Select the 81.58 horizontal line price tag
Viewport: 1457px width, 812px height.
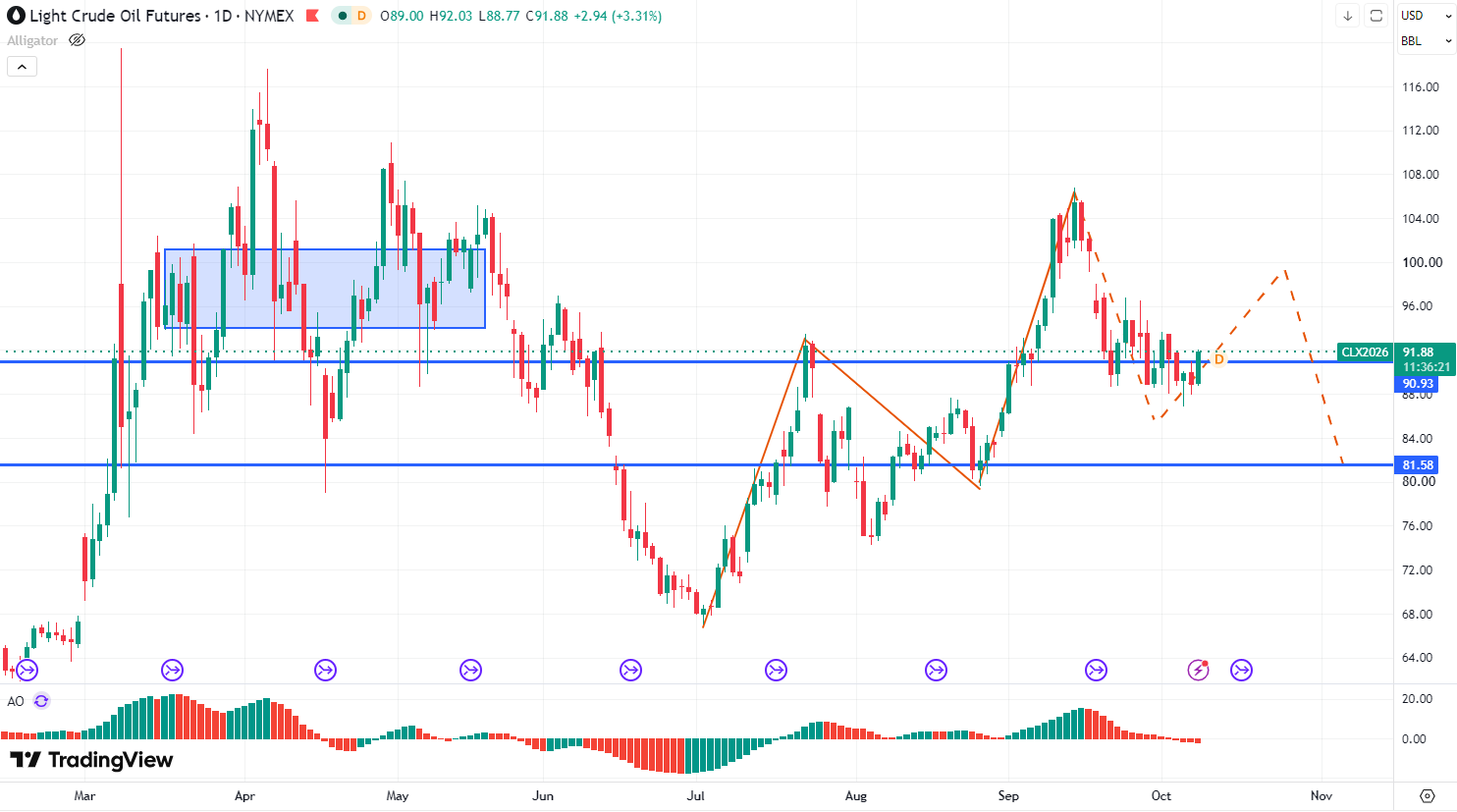[1418, 465]
